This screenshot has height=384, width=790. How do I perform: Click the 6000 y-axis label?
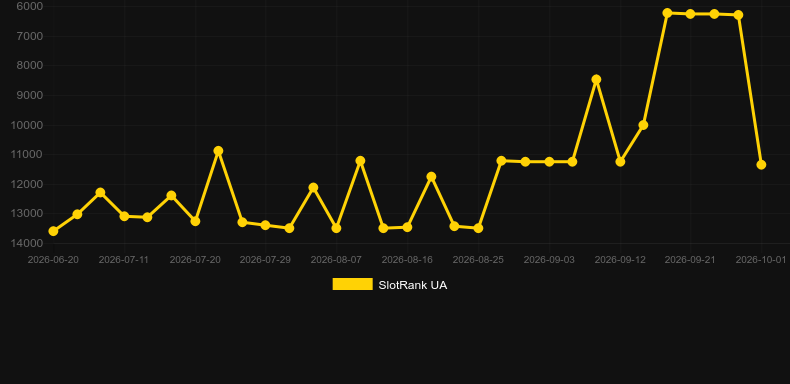(x=30, y=6)
